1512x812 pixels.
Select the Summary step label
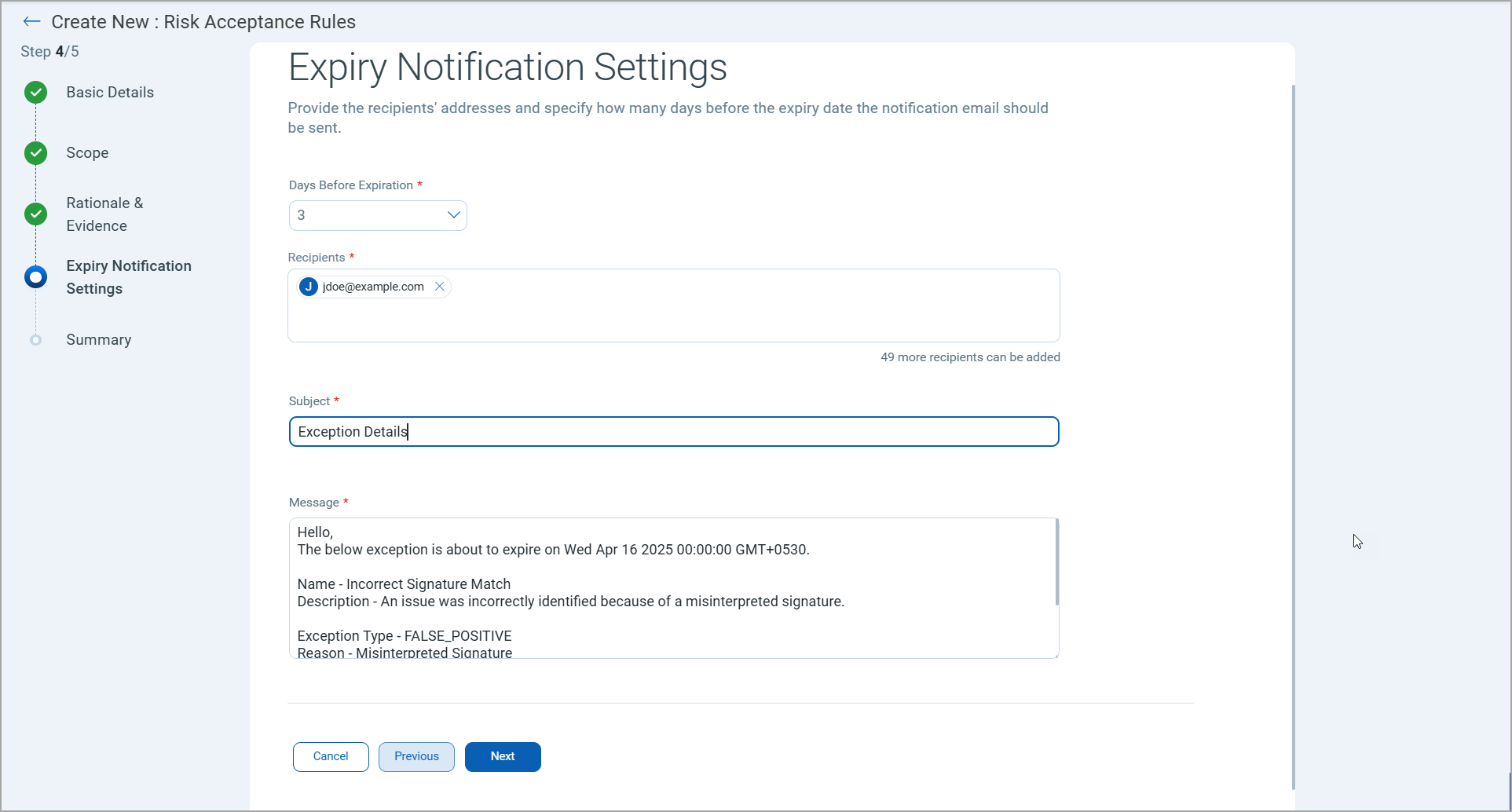[99, 340]
